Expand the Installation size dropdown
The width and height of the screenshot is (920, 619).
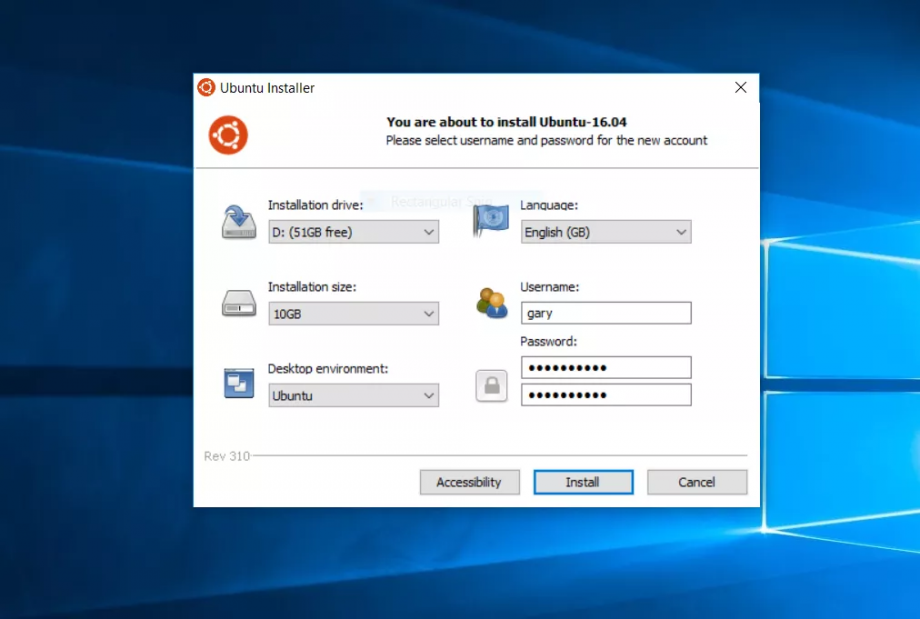(353, 313)
